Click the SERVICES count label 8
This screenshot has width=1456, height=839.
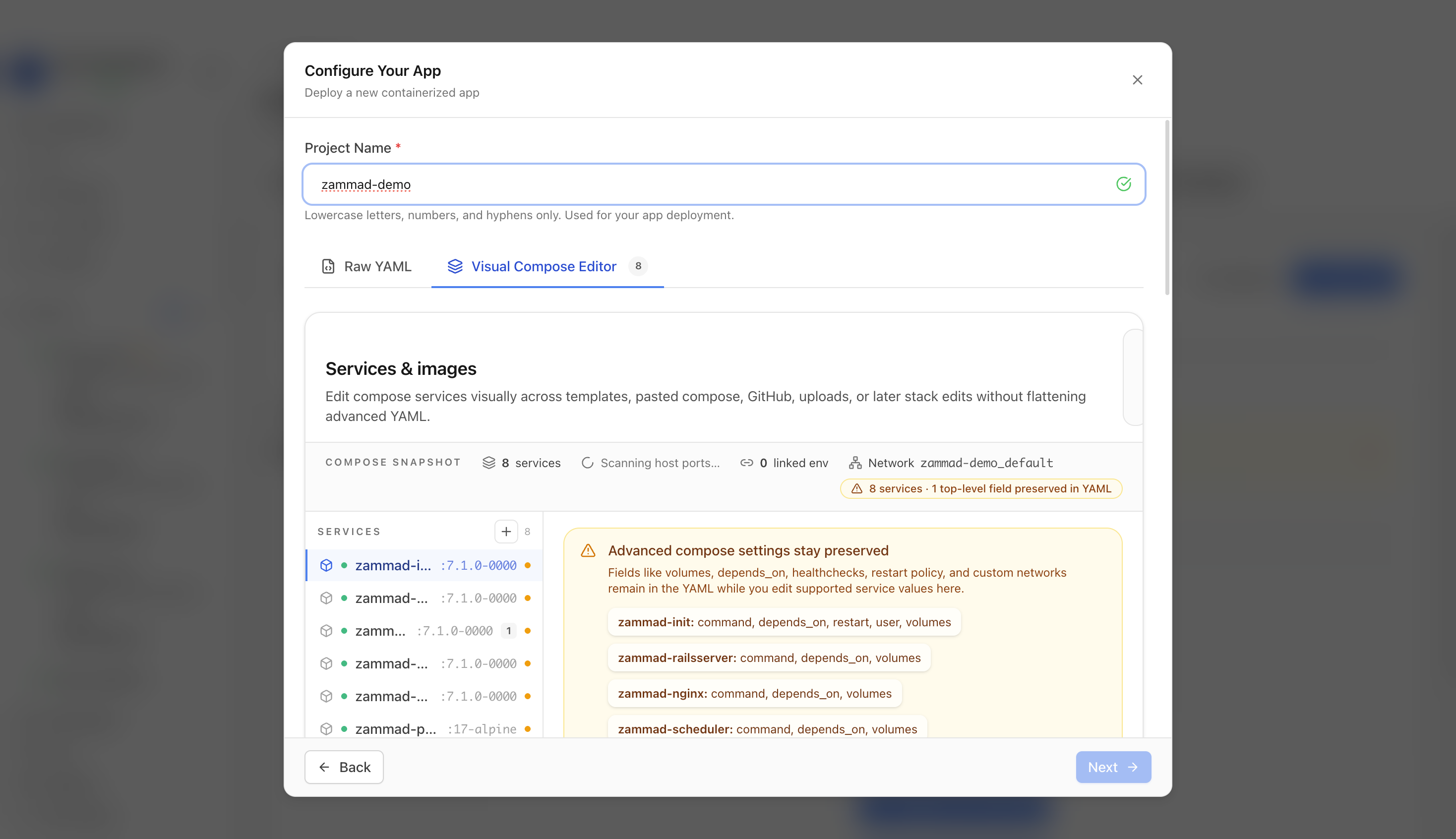click(527, 531)
